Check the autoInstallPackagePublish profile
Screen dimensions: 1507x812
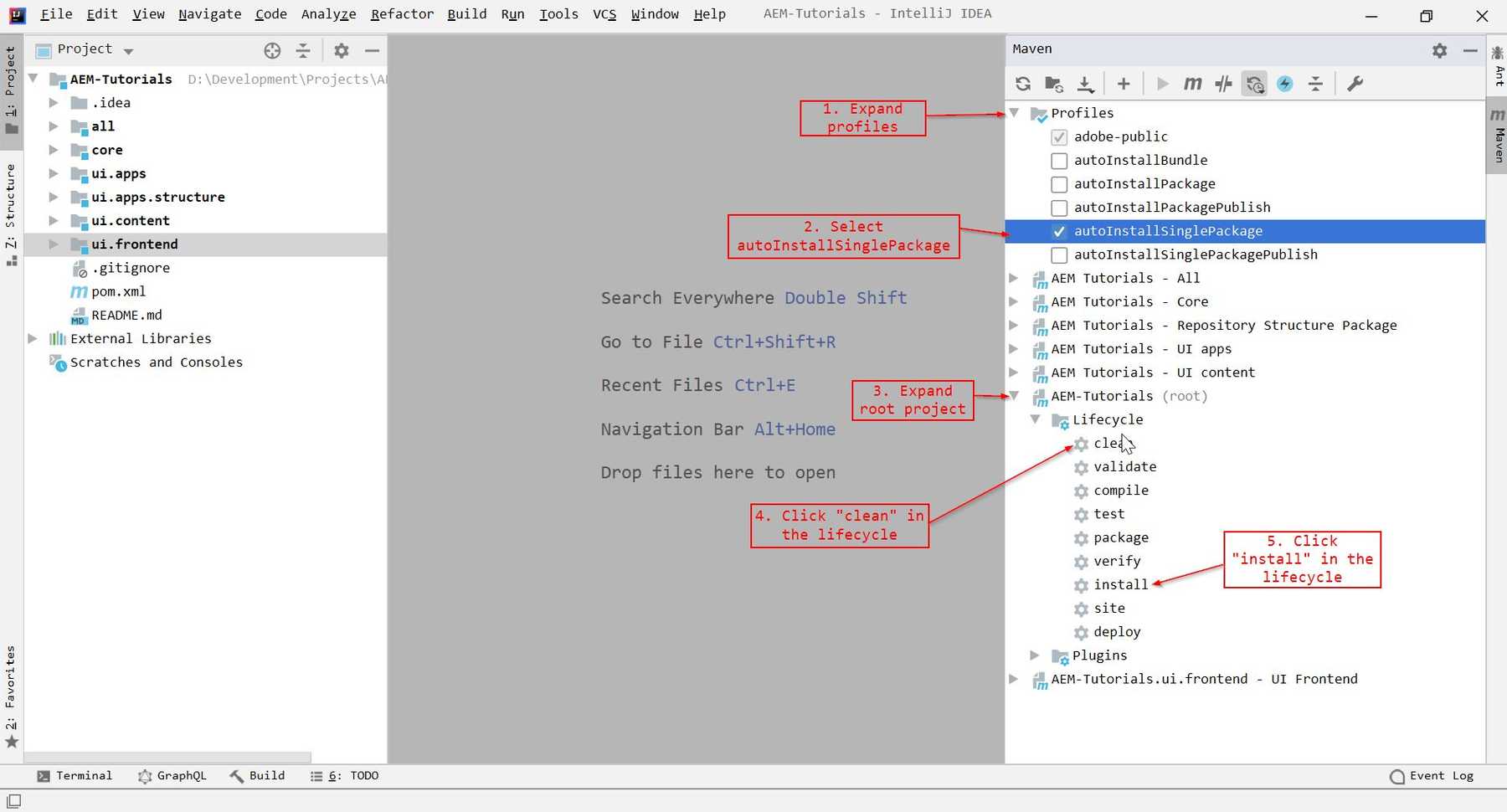[1059, 207]
